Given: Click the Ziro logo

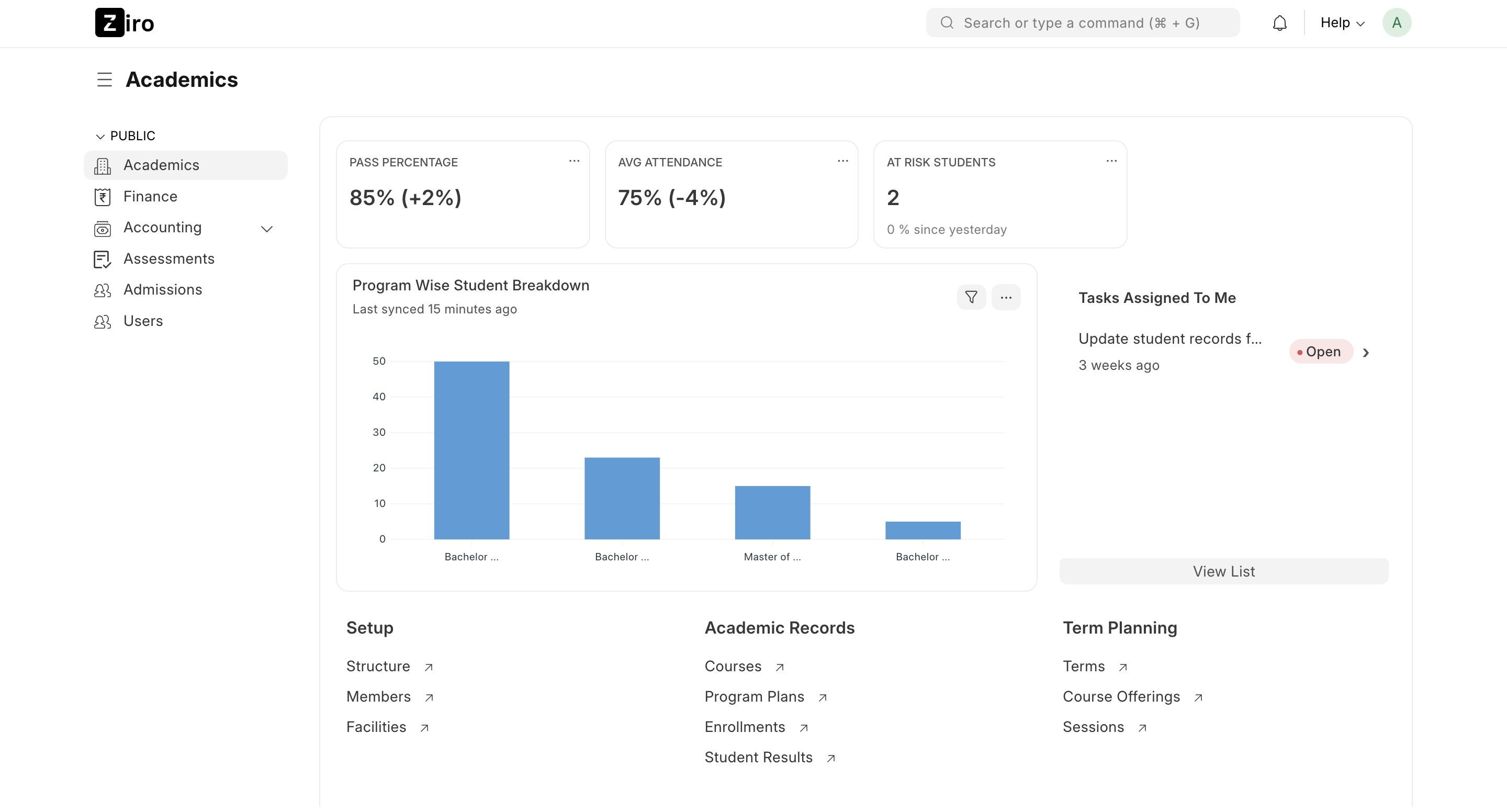Looking at the screenshot, I should click(x=125, y=23).
